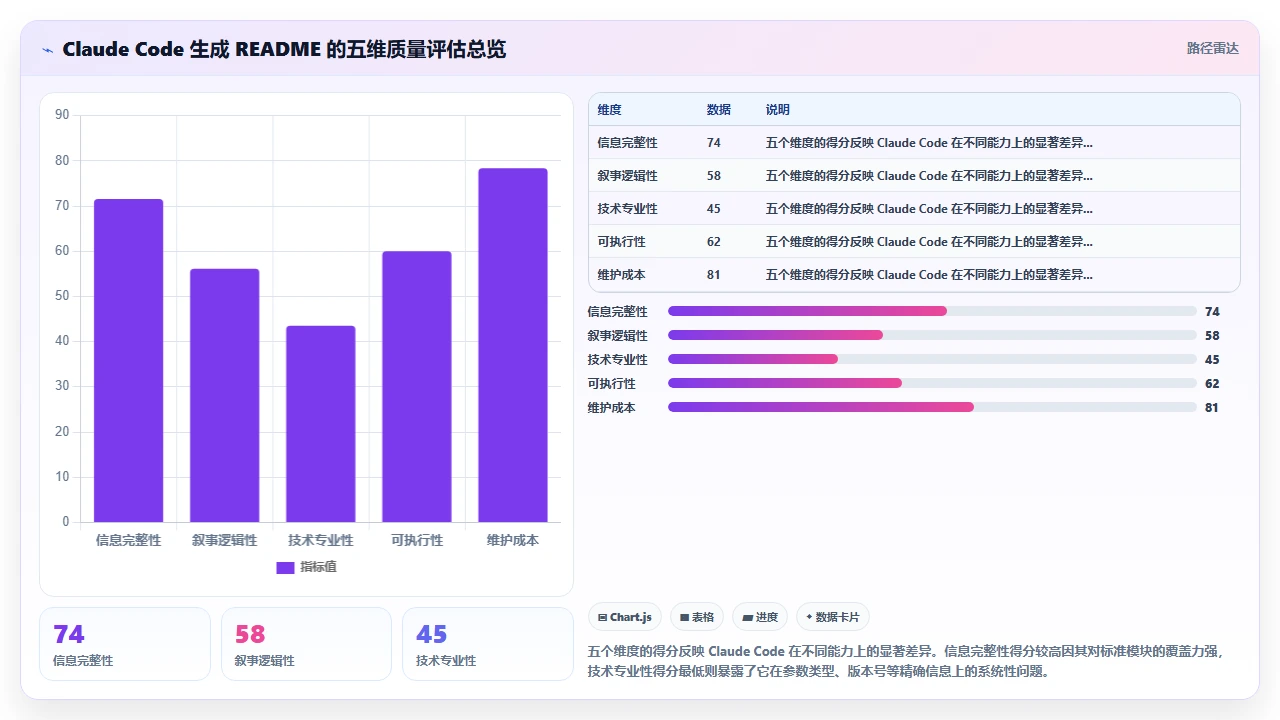Click the 信息完整性 x-axis label
1280x720 pixels.
click(128, 540)
